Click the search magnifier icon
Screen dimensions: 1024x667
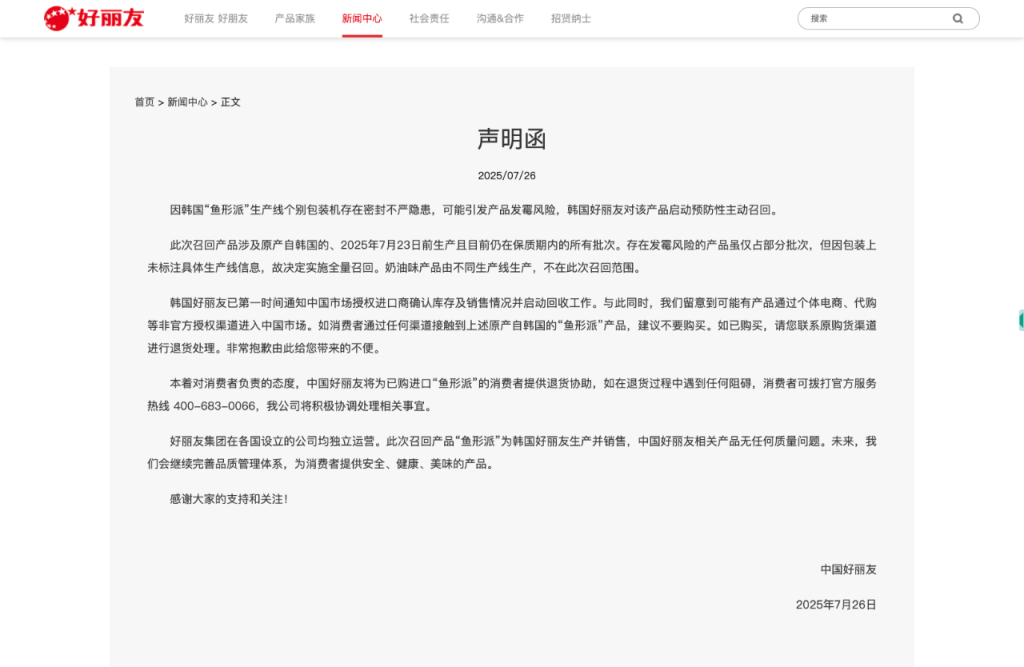click(957, 18)
